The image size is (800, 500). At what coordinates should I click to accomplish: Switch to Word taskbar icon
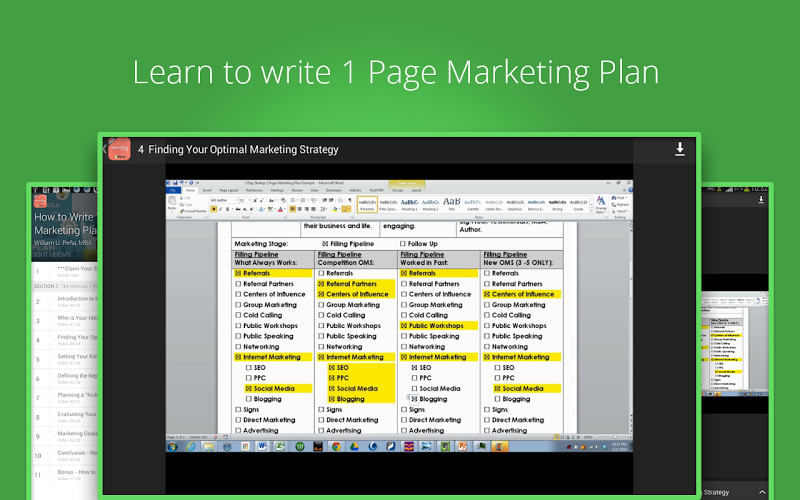(263, 446)
